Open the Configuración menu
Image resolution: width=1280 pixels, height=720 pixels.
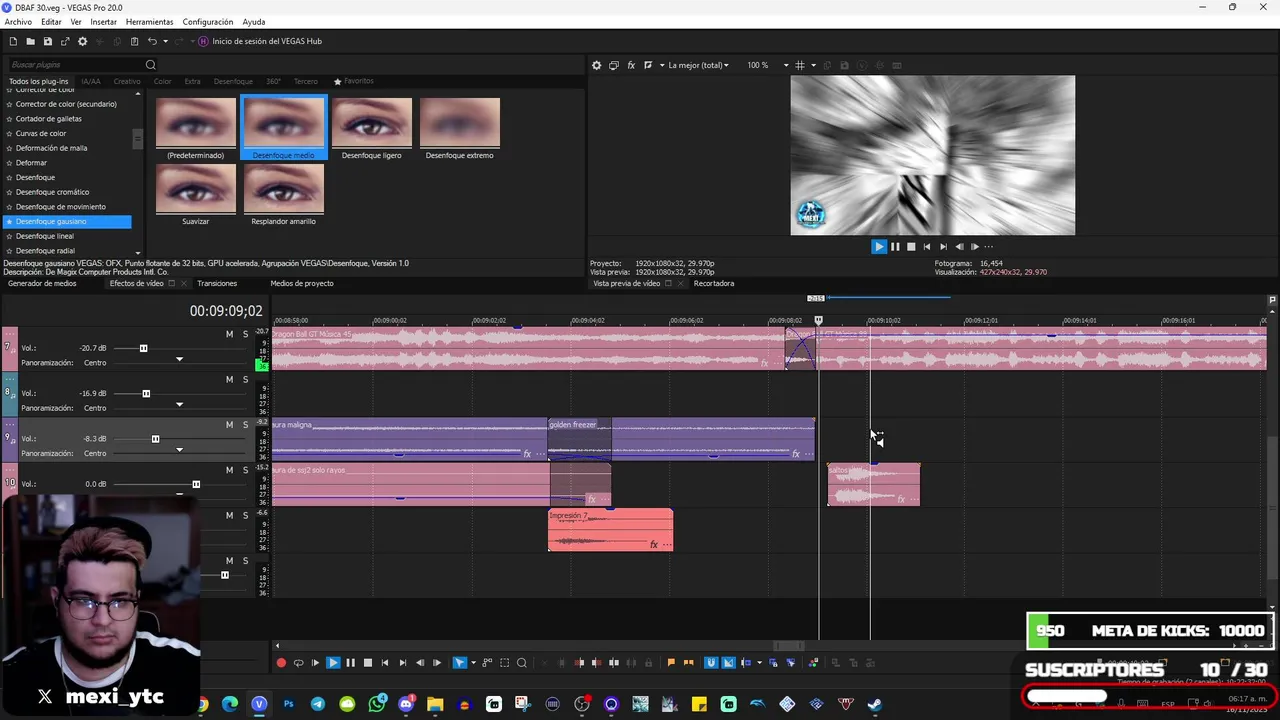(208, 21)
